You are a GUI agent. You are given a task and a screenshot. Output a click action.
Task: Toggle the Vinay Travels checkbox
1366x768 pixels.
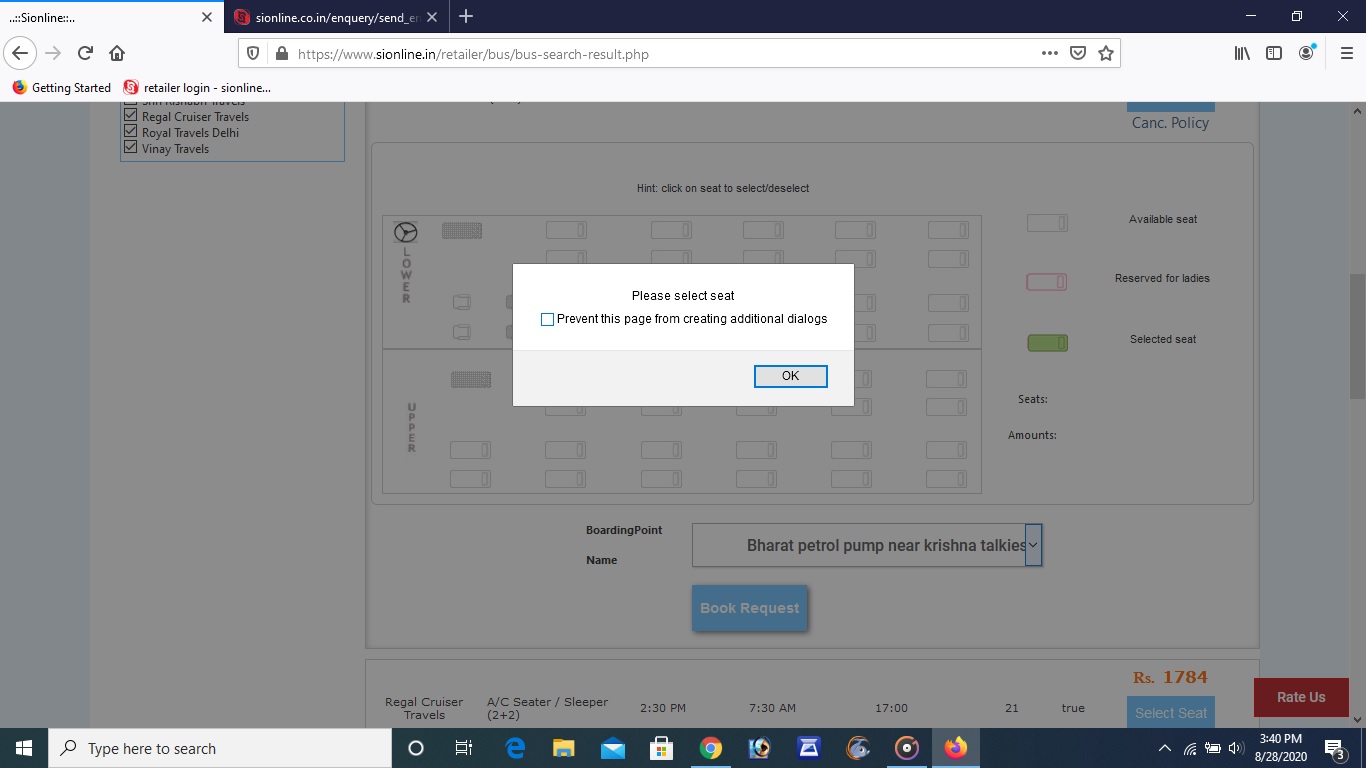pos(130,148)
